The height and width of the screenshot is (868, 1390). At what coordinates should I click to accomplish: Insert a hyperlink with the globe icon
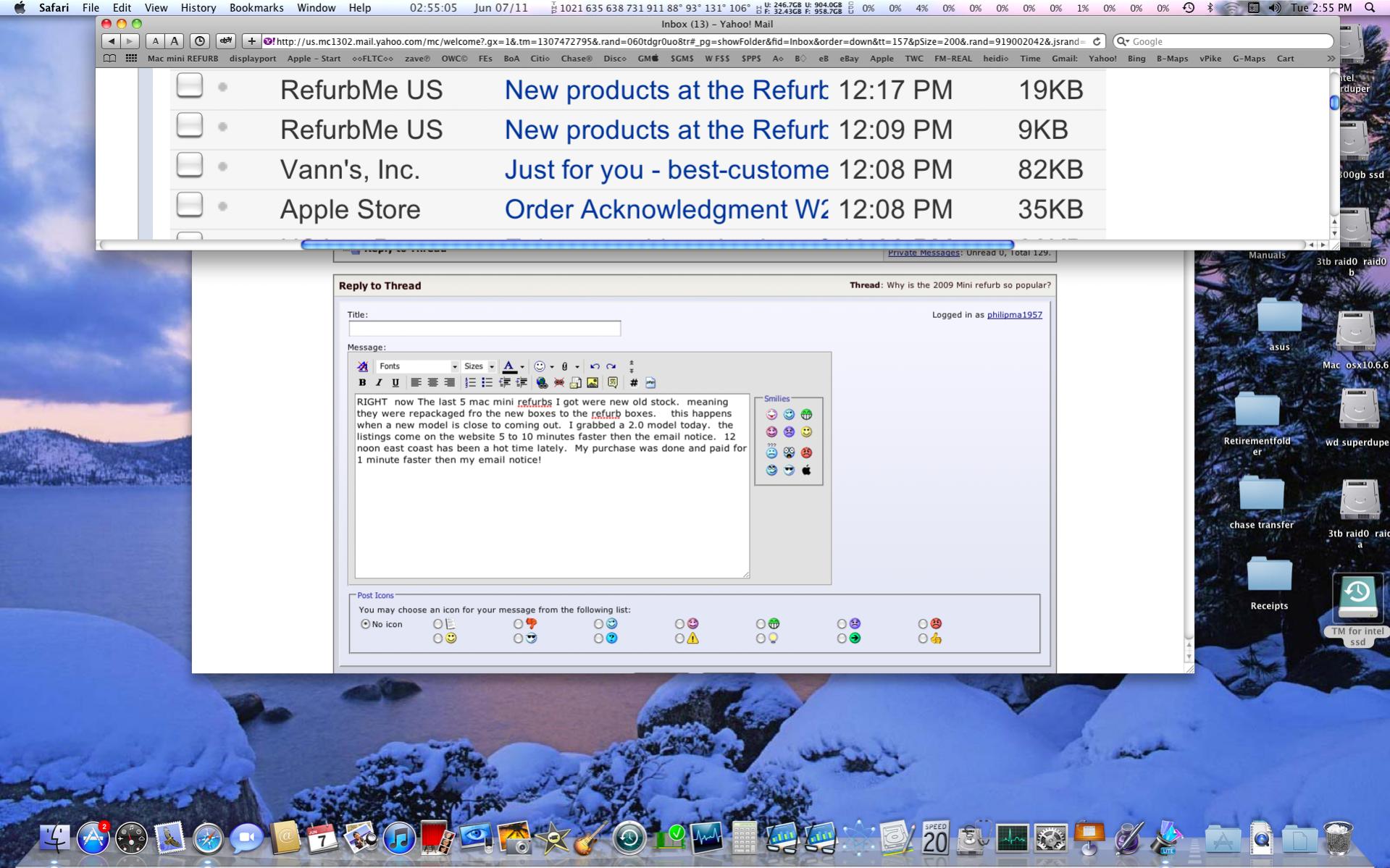[542, 382]
